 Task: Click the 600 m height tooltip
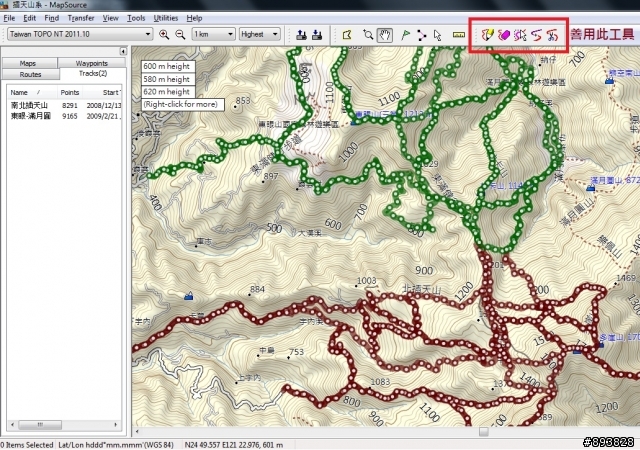(168, 66)
